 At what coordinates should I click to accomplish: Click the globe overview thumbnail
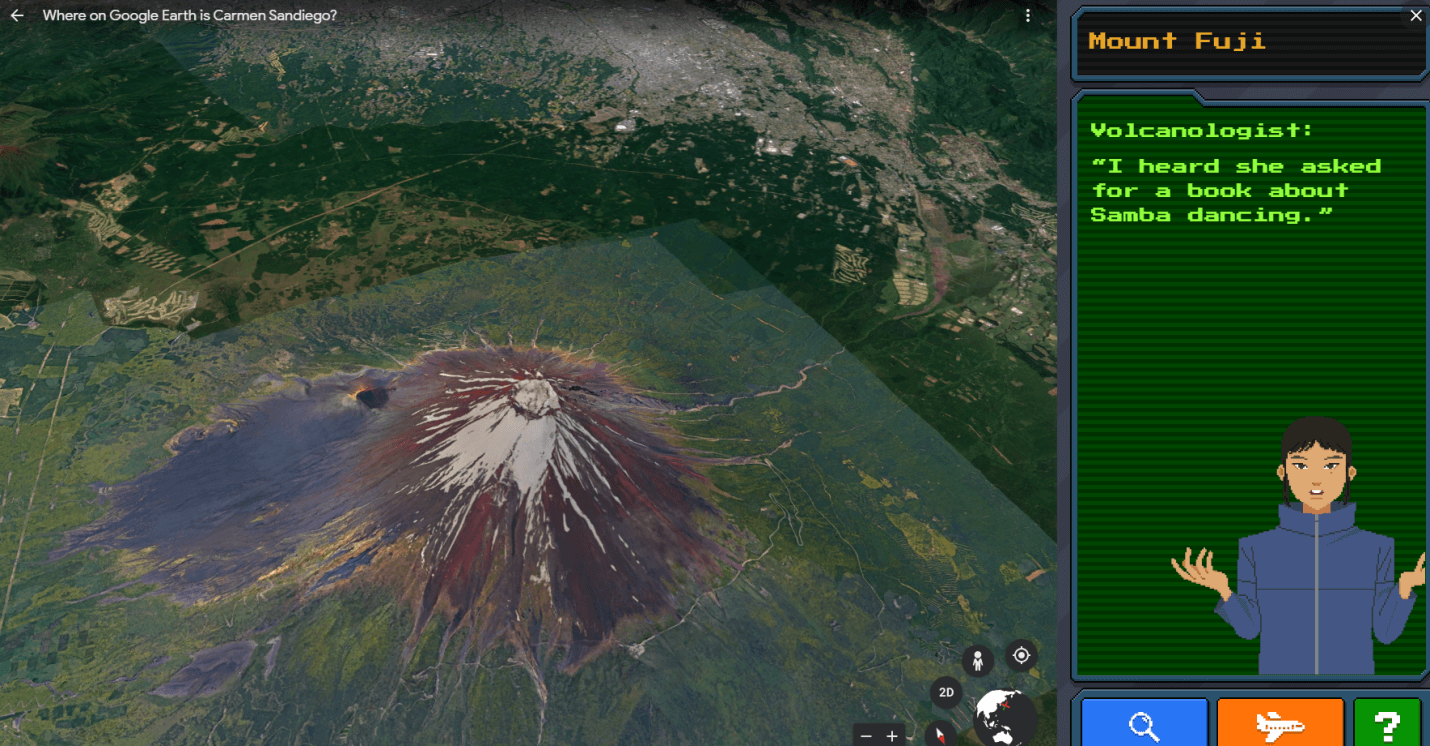(1005, 718)
